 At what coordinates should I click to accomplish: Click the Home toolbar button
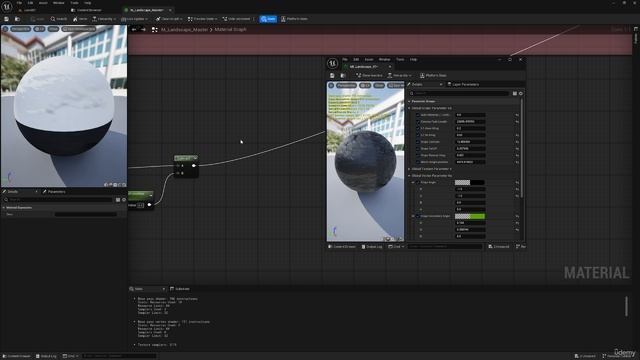click(x=80, y=19)
